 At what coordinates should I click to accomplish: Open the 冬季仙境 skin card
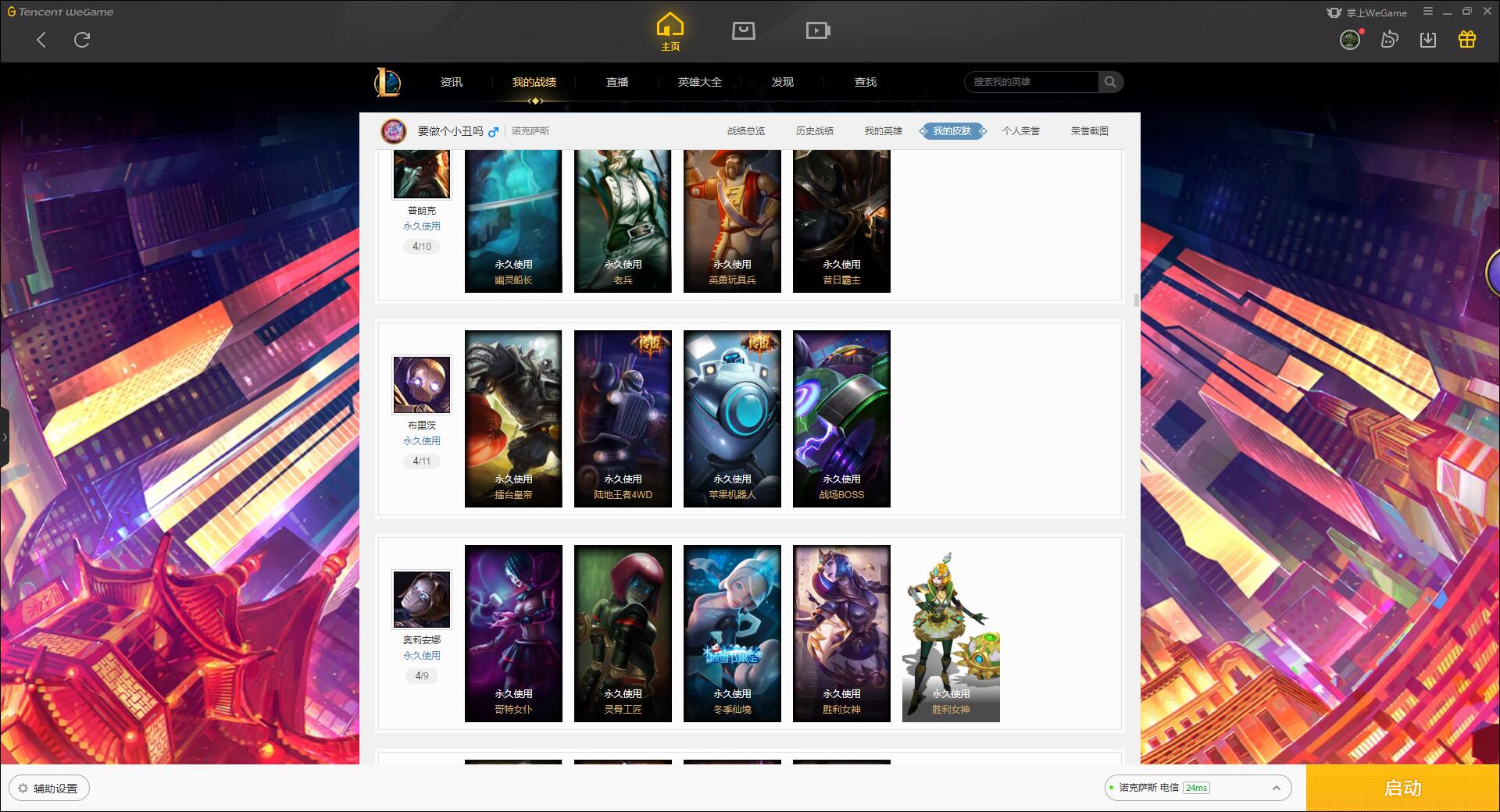[732, 633]
